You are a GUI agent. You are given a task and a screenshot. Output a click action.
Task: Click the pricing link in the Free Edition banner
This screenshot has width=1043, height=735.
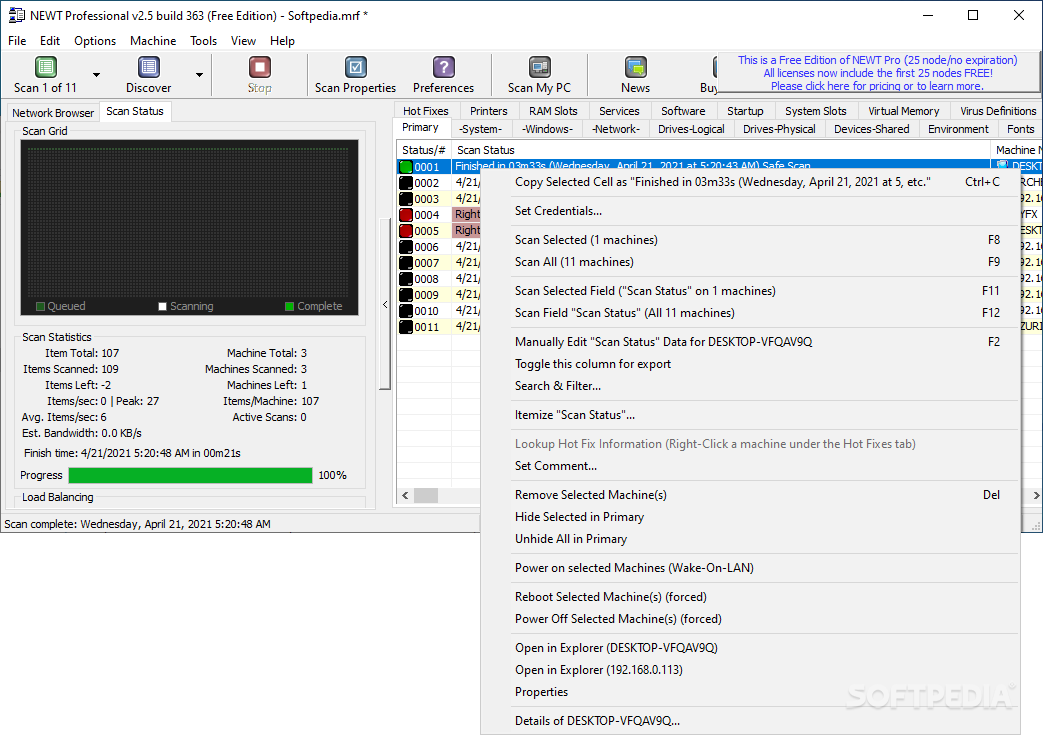tap(877, 86)
